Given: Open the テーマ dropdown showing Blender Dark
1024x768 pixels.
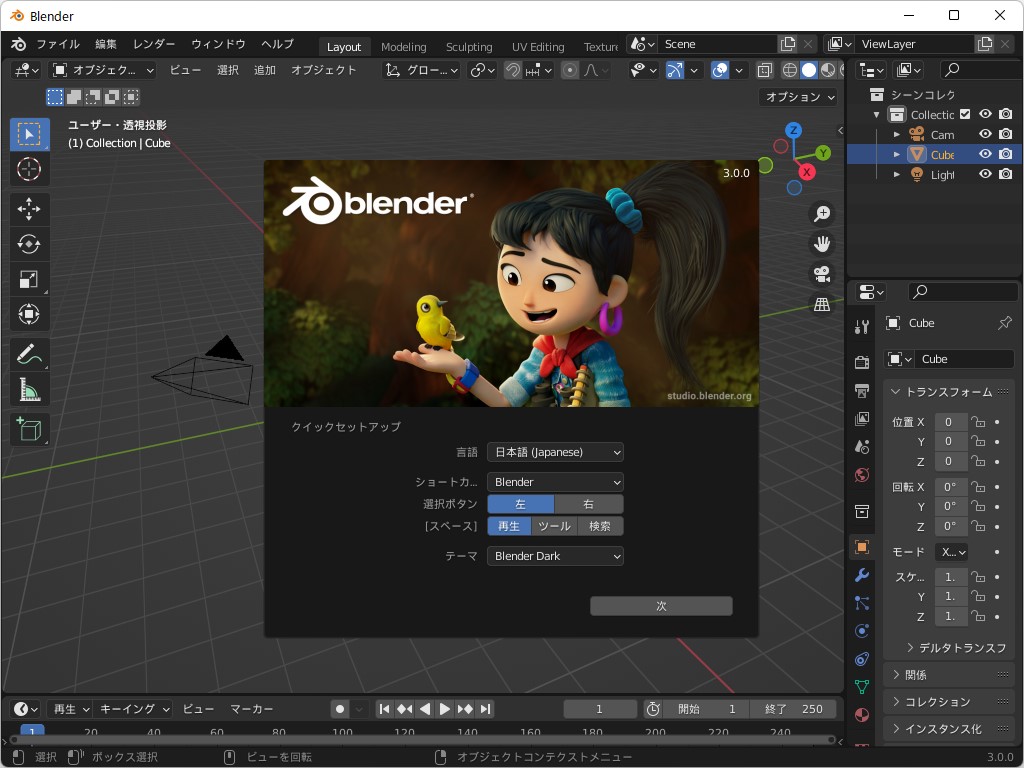Looking at the screenshot, I should [555, 555].
